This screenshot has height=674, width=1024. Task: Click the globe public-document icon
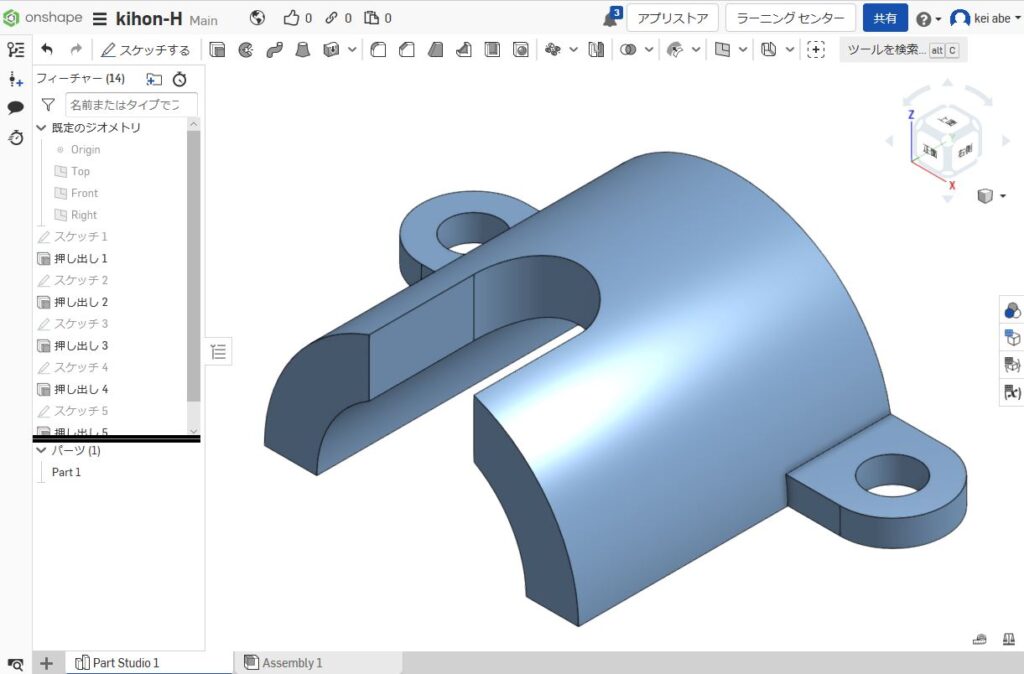[257, 18]
